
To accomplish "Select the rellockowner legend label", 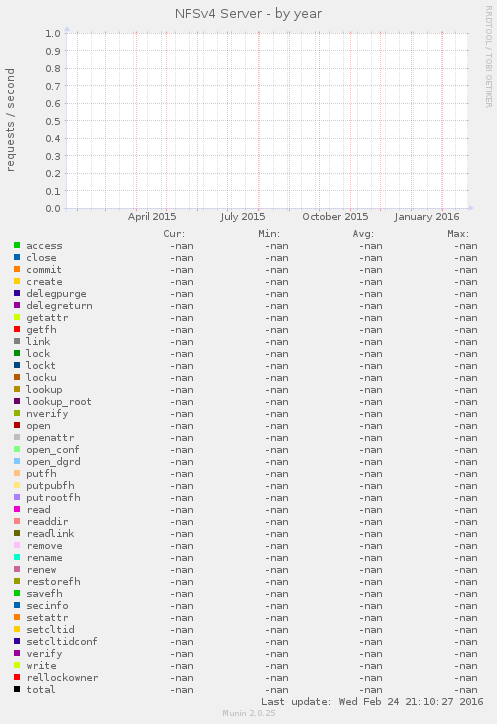I will tap(62, 678).
